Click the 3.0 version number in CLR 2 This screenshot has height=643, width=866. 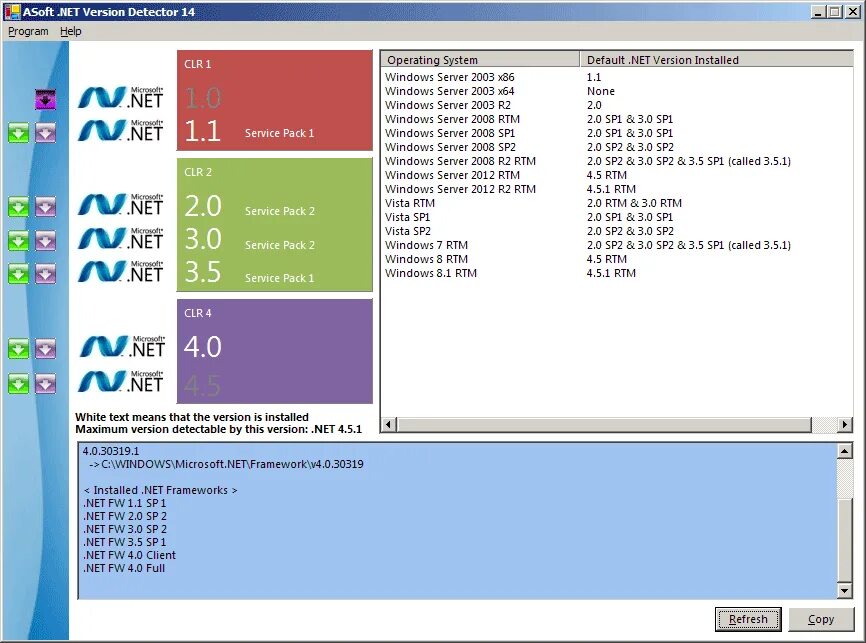[x=203, y=239]
